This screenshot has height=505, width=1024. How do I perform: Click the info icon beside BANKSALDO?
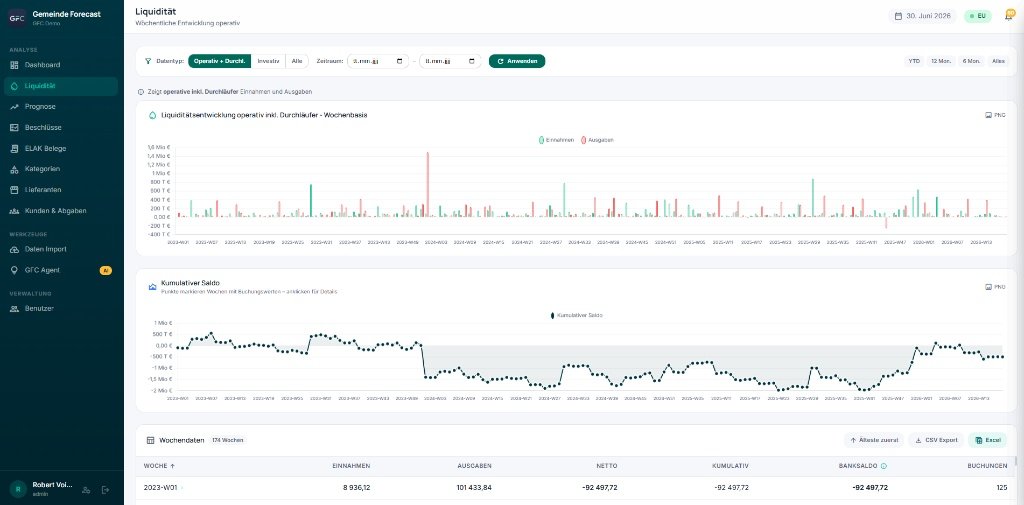tap(884, 466)
